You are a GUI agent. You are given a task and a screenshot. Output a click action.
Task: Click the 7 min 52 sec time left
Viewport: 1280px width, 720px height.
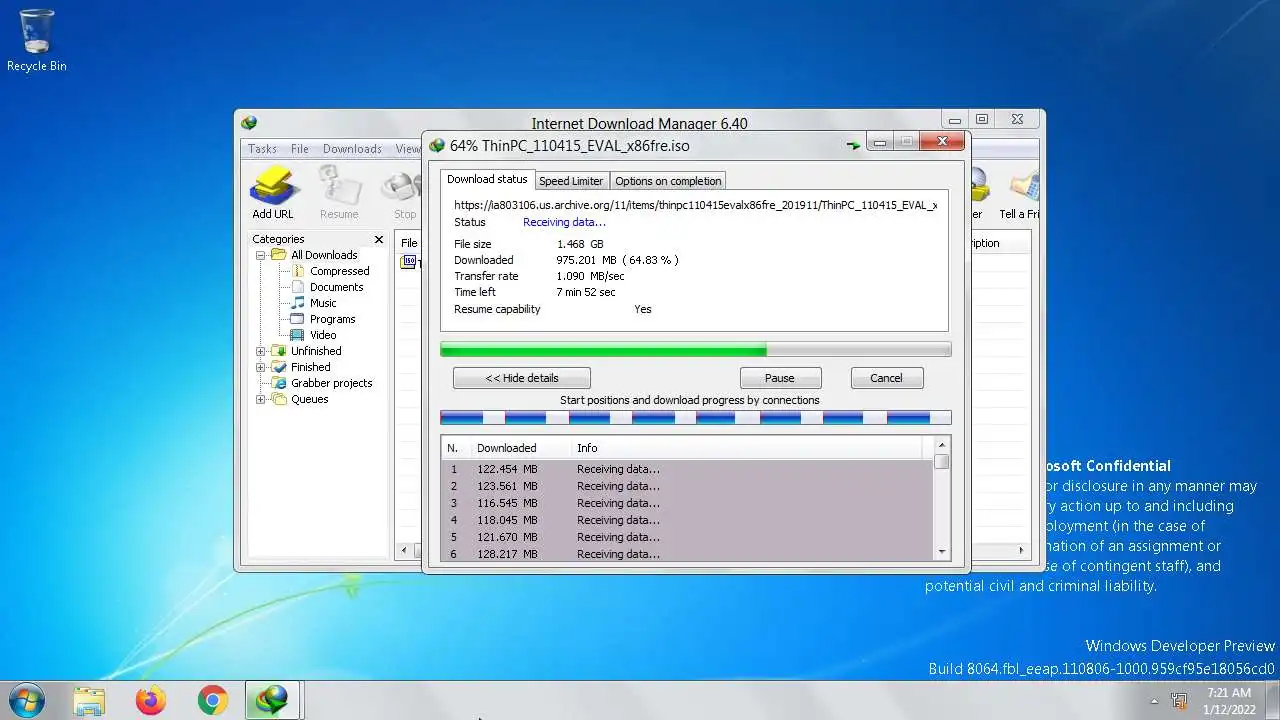(586, 292)
